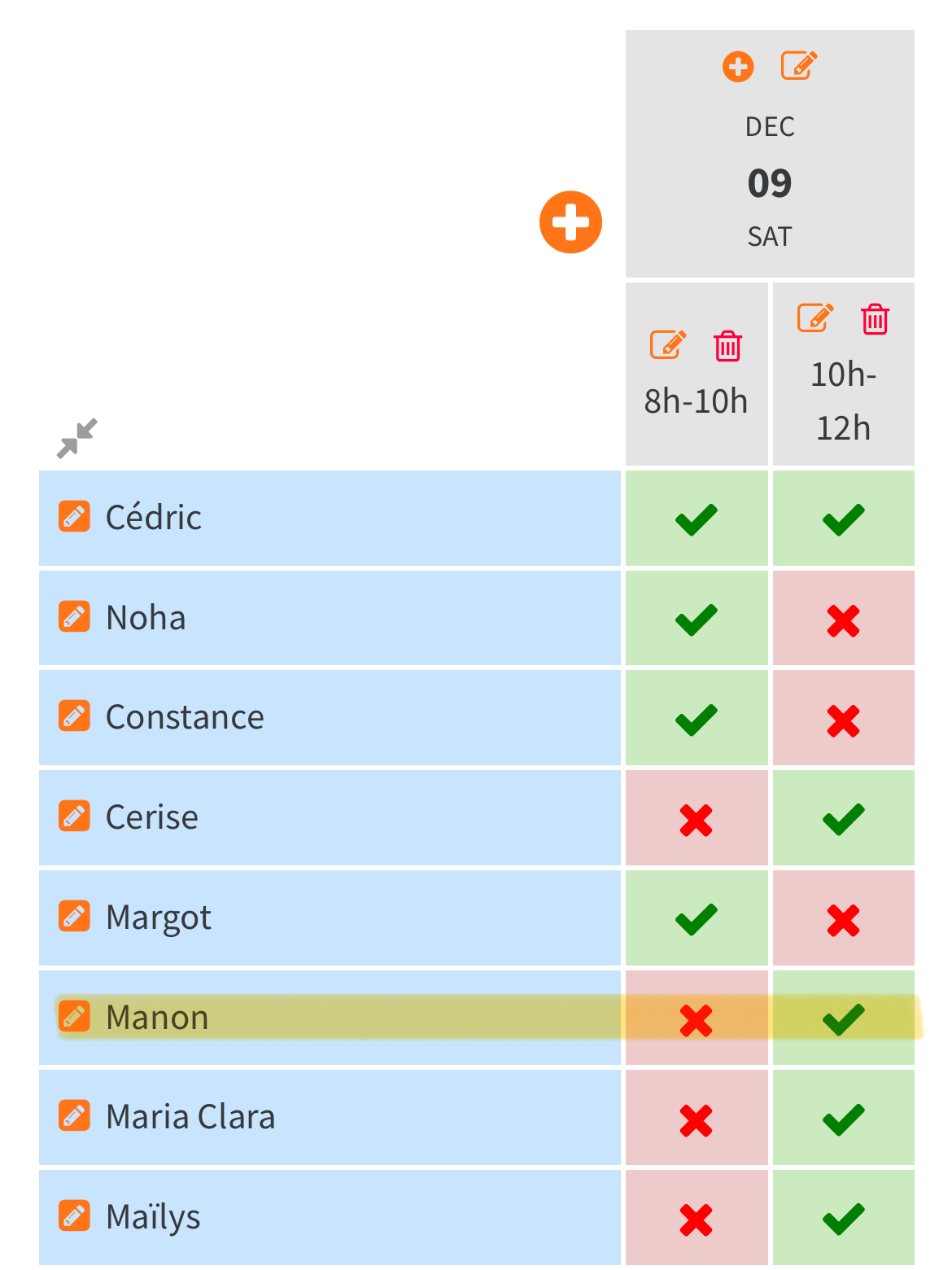Image resolution: width=952 pixels, height=1270 pixels.
Task: Toggle Cerise's 8h-10h unavailable mark
Action: [x=697, y=820]
